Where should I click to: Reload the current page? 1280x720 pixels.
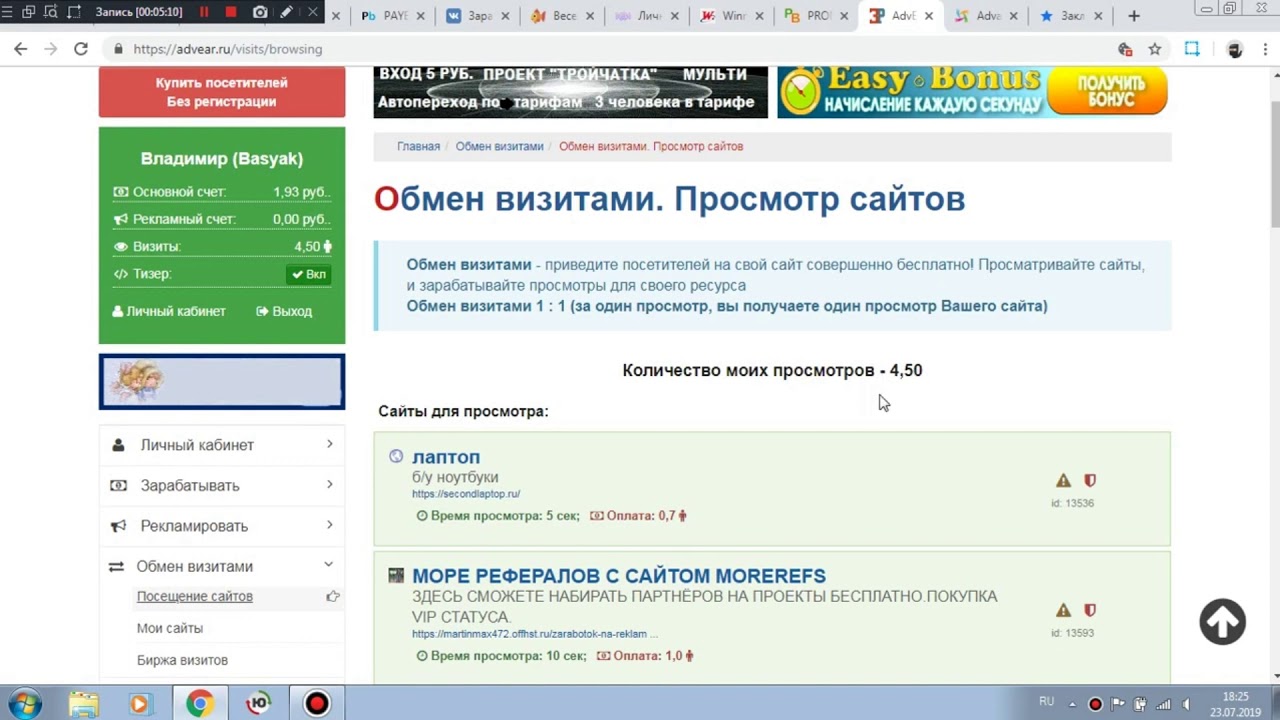[81, 49]
